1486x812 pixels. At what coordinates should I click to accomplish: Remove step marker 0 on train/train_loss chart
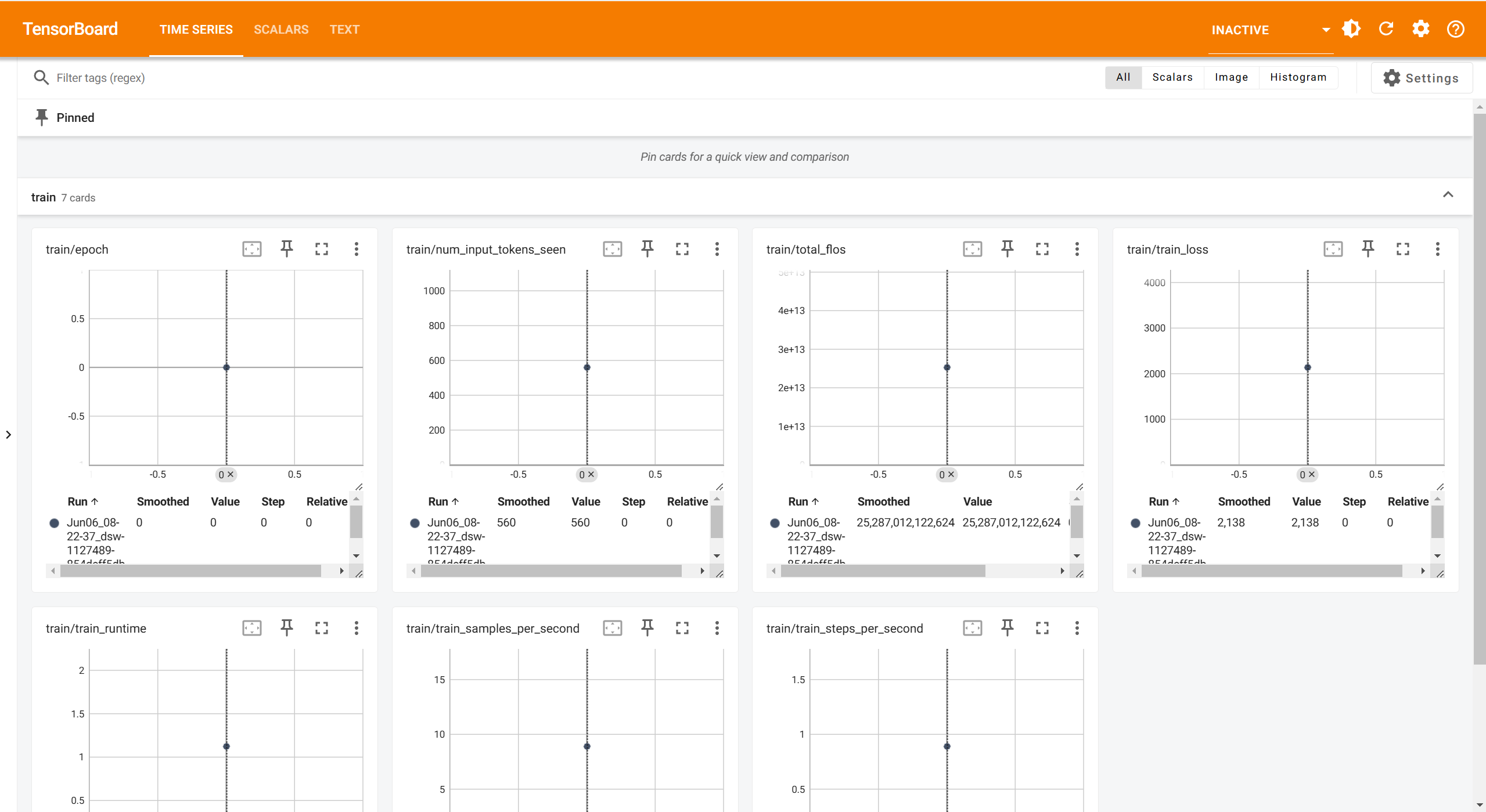click(1311, 475)
